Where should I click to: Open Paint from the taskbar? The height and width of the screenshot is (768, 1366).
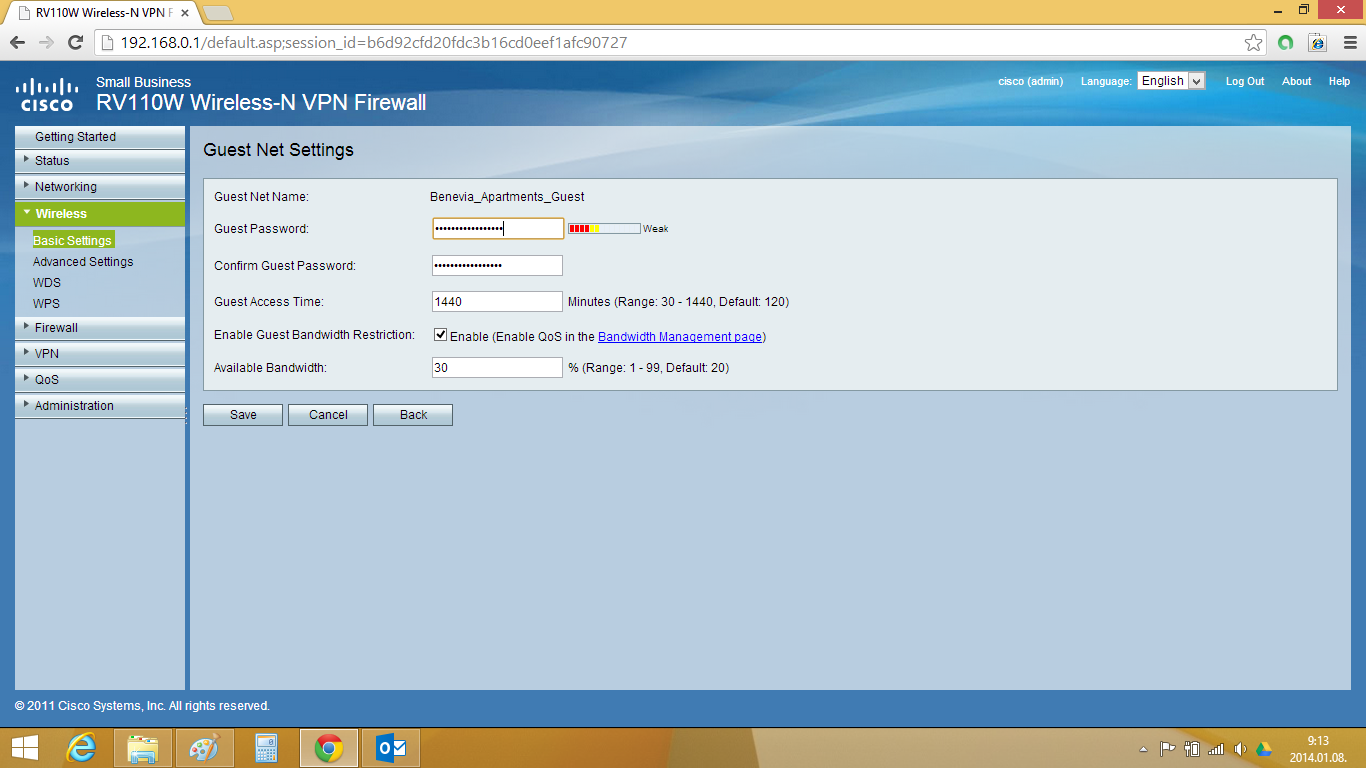click(x=205, y=748)
